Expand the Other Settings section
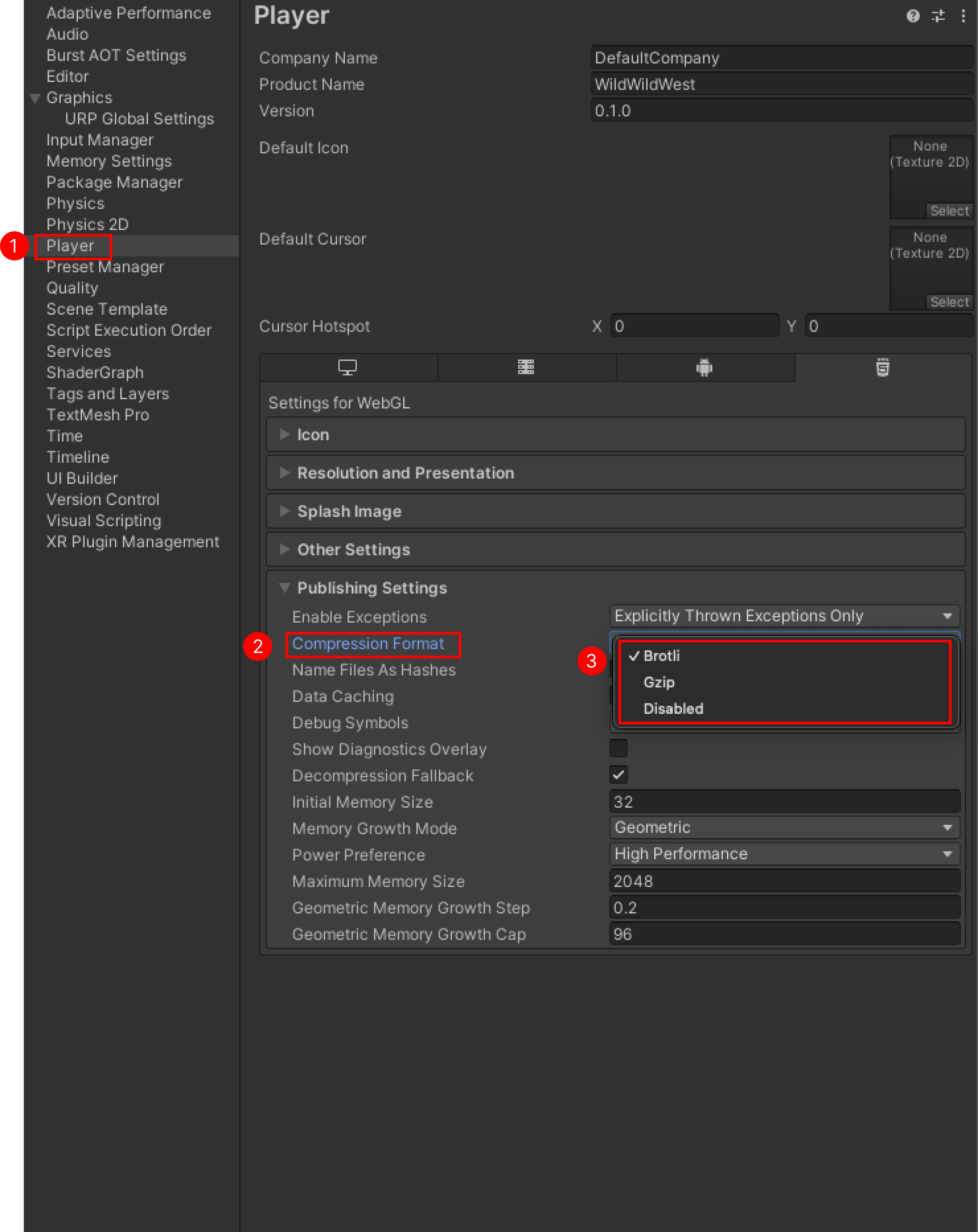The image size is (978, 1232). 616,550
